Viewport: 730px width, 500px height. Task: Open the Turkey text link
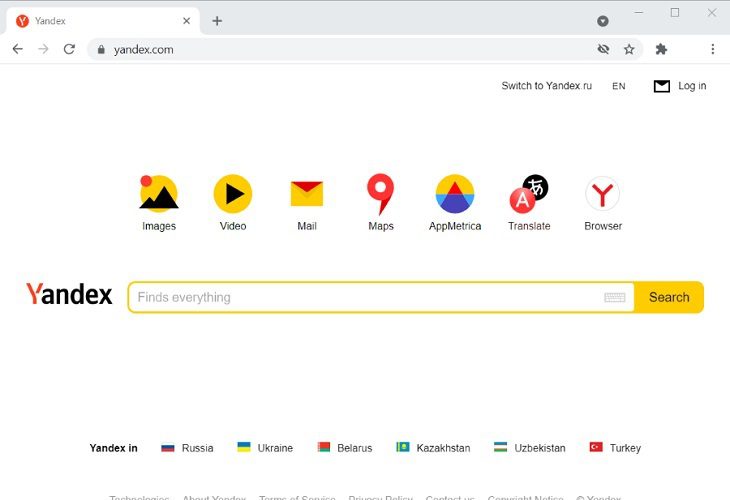(x=625, y=448)
